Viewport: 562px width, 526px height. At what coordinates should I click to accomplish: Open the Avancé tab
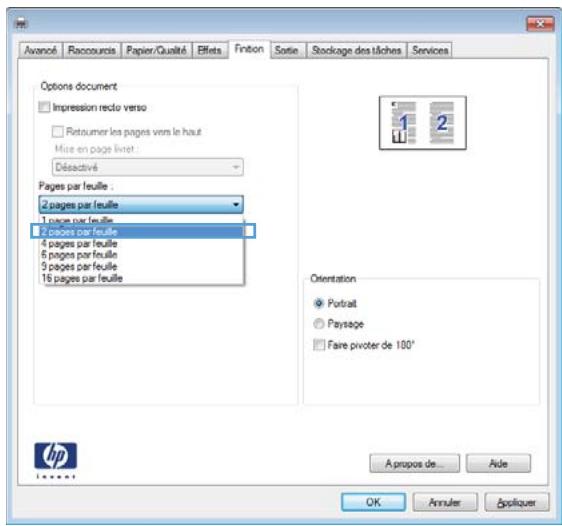coord(41,50)
